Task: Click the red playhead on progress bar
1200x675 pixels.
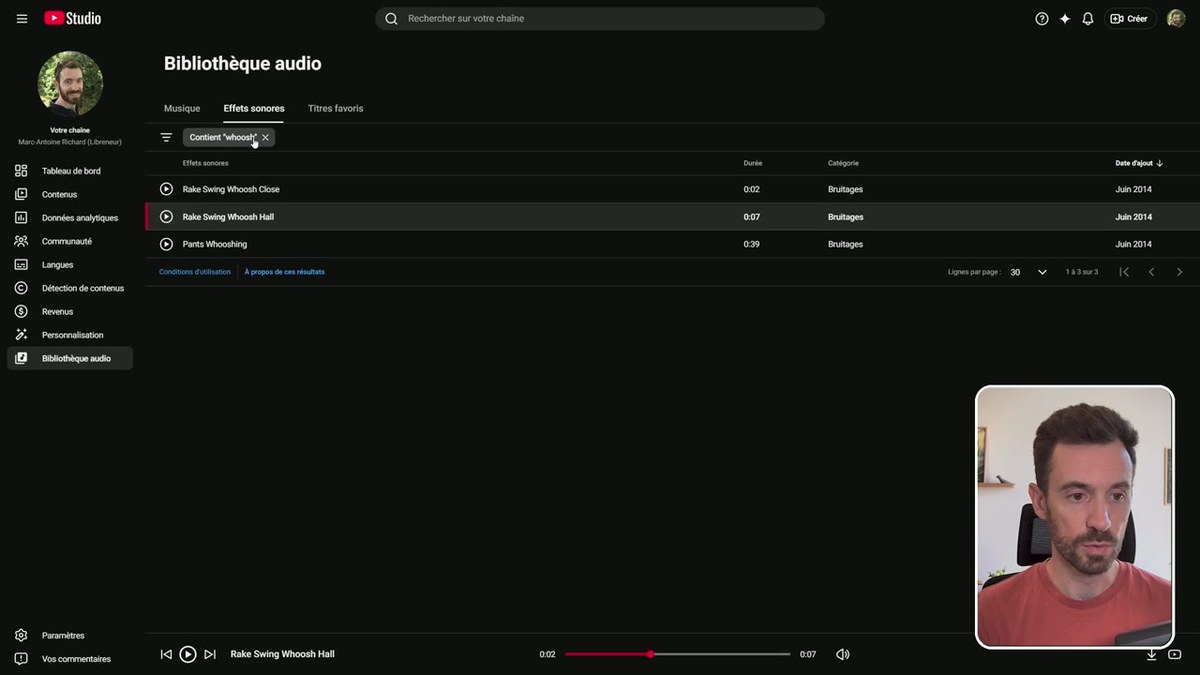Action: (x=650, y=654)
